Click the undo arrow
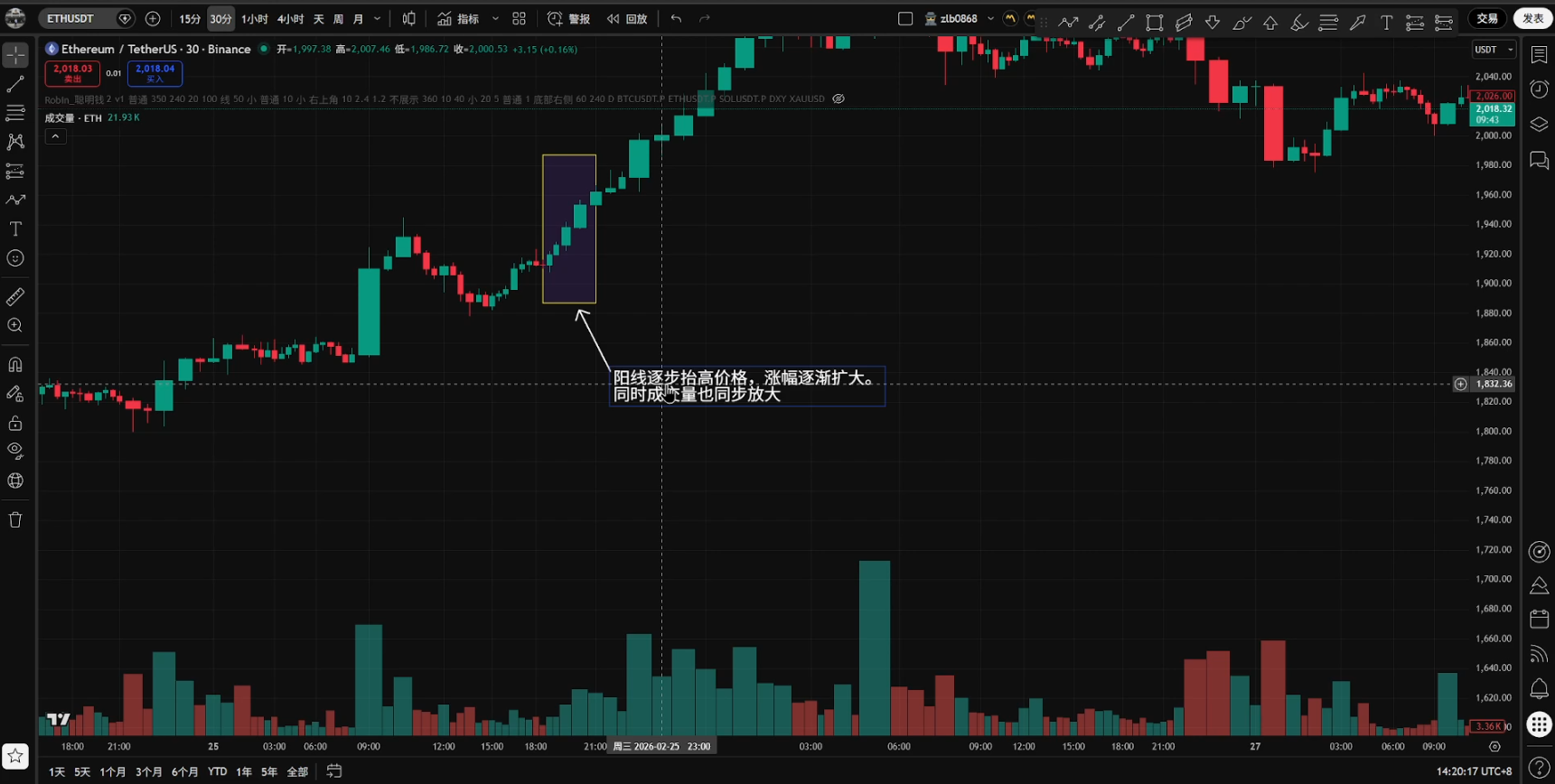This screenshot has height=784, width=1555. pos(676,19)
